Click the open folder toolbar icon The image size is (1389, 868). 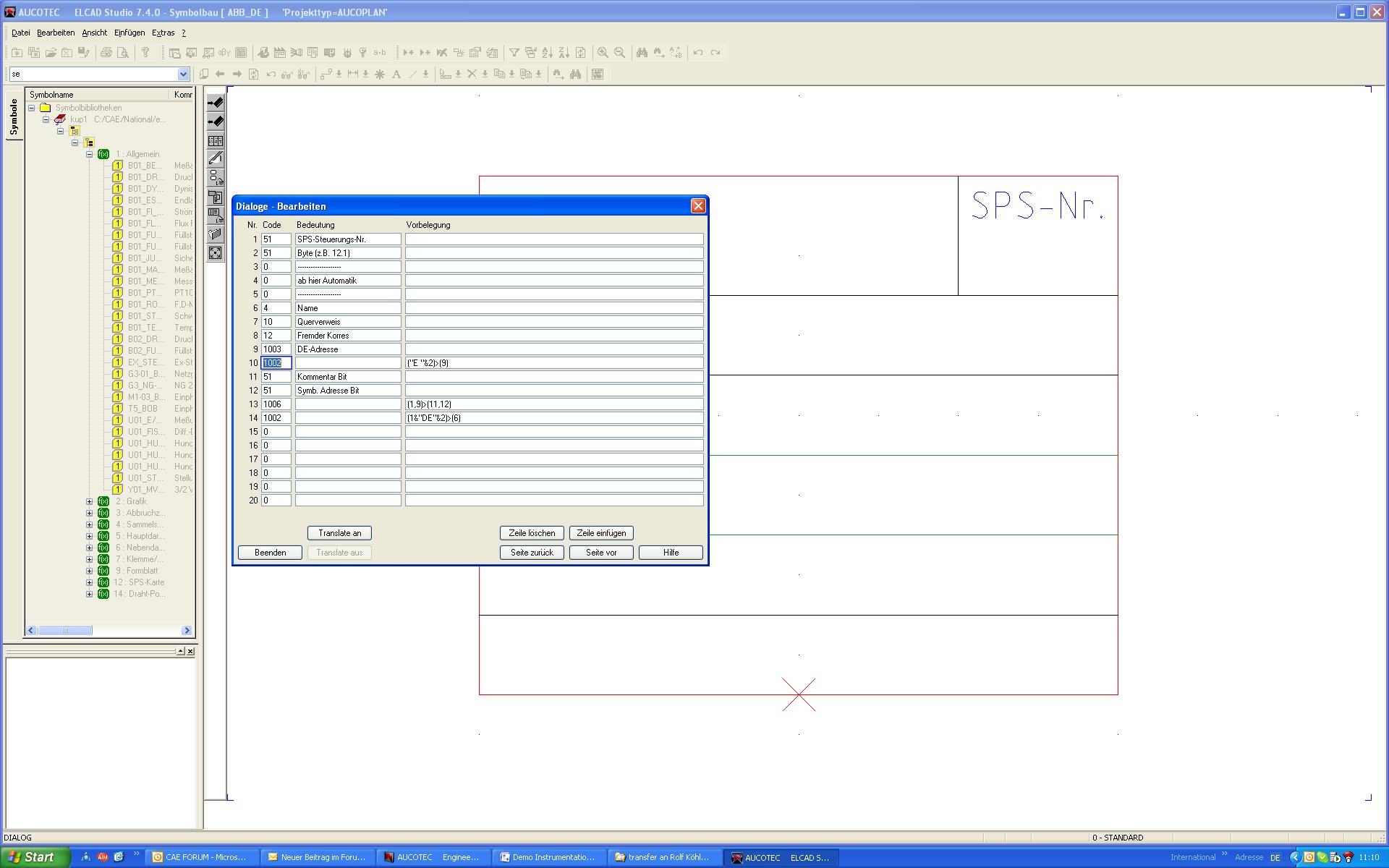pyautogui.click(x=51, y=53)
